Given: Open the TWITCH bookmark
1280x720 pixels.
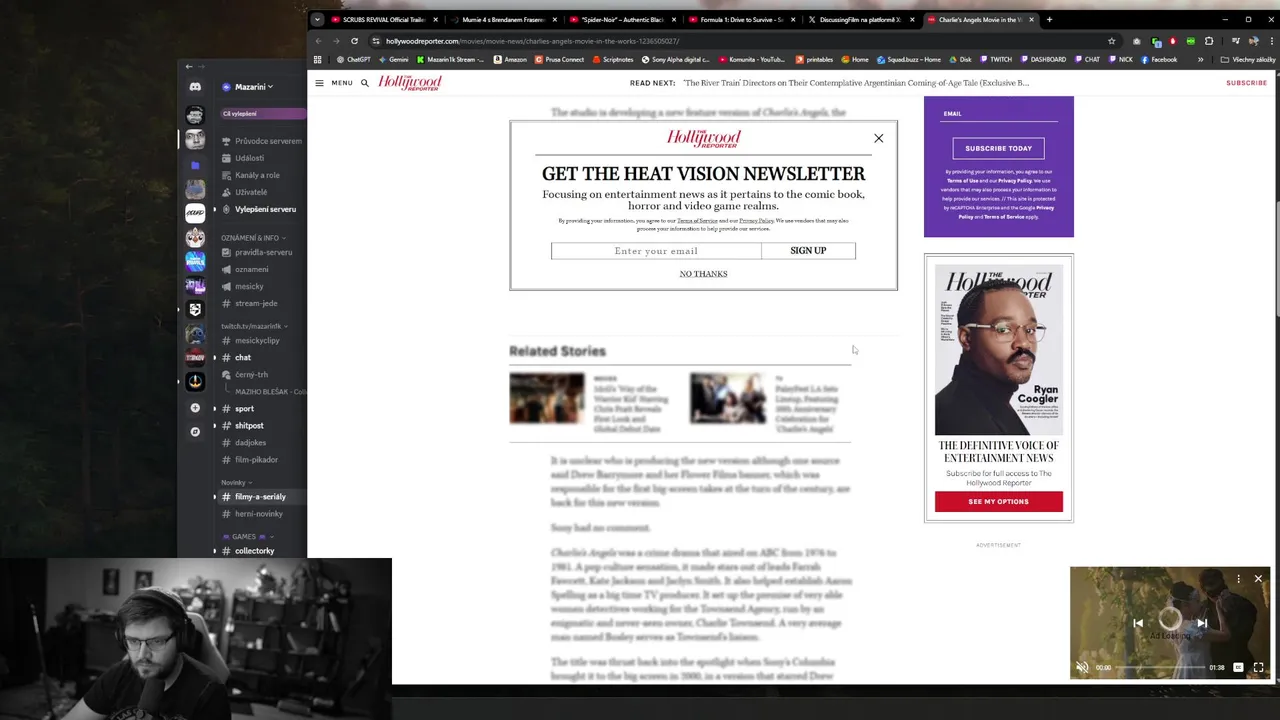Looking at the screenshot, I should tap(995, 60).
